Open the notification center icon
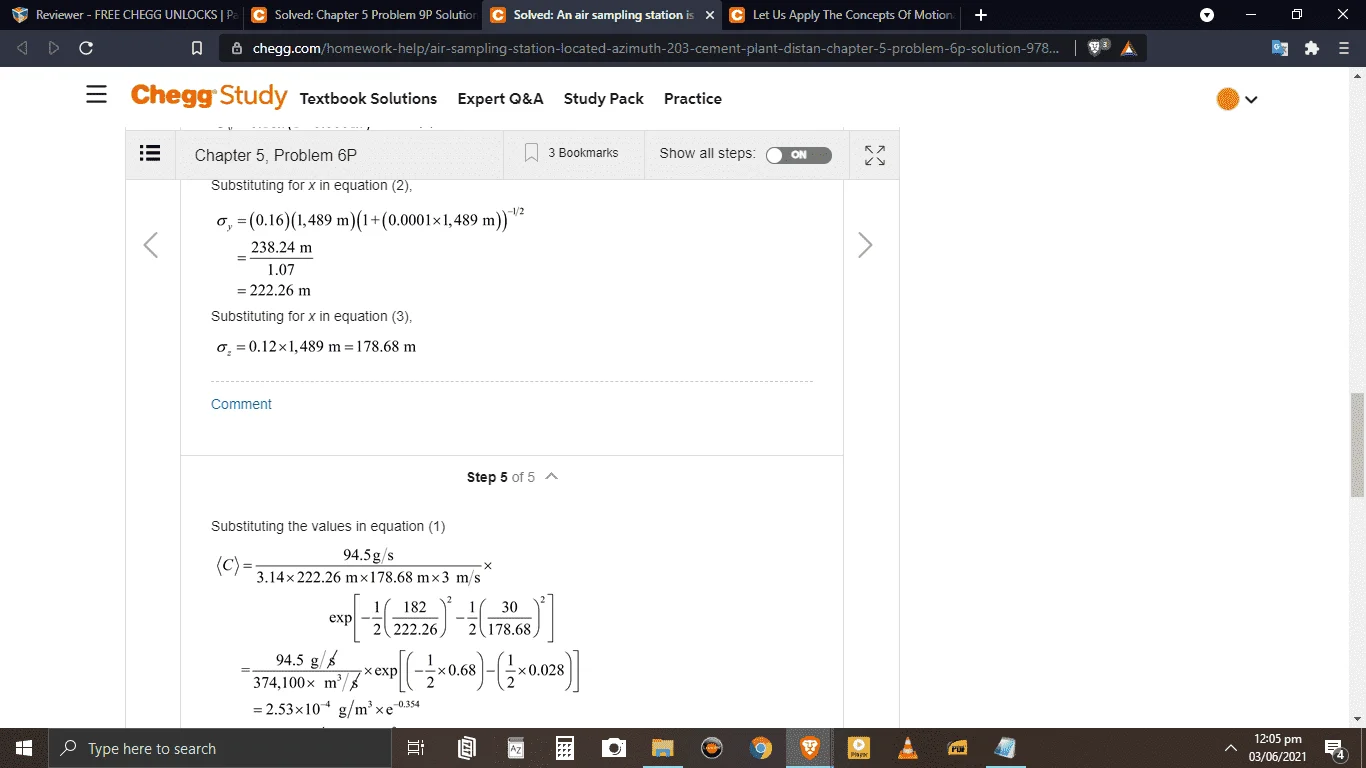Viewport: 1366px width, 768px height. point(1335,748)
